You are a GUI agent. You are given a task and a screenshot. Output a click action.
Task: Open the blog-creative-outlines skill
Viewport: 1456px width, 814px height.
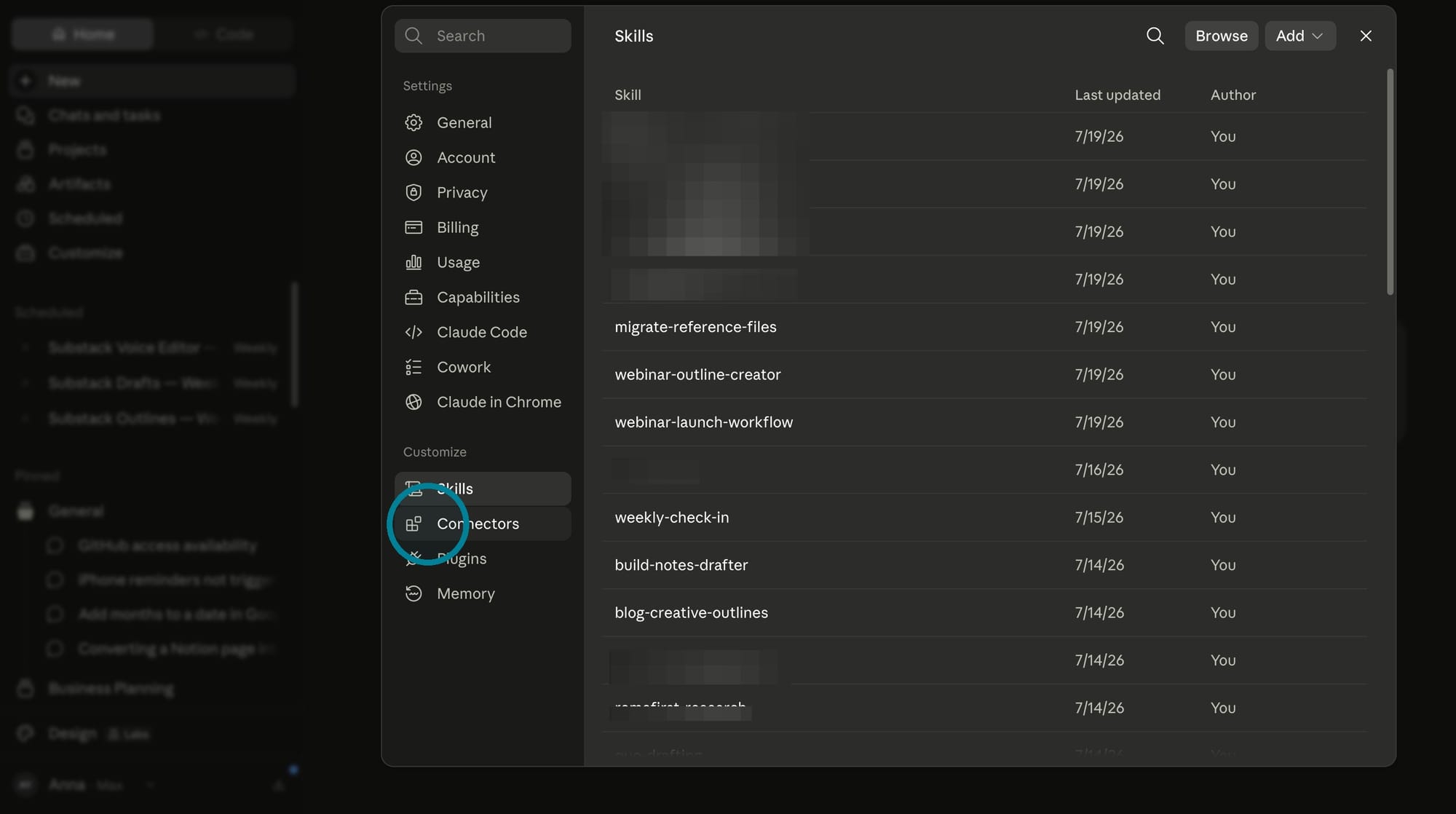point(984,613)
